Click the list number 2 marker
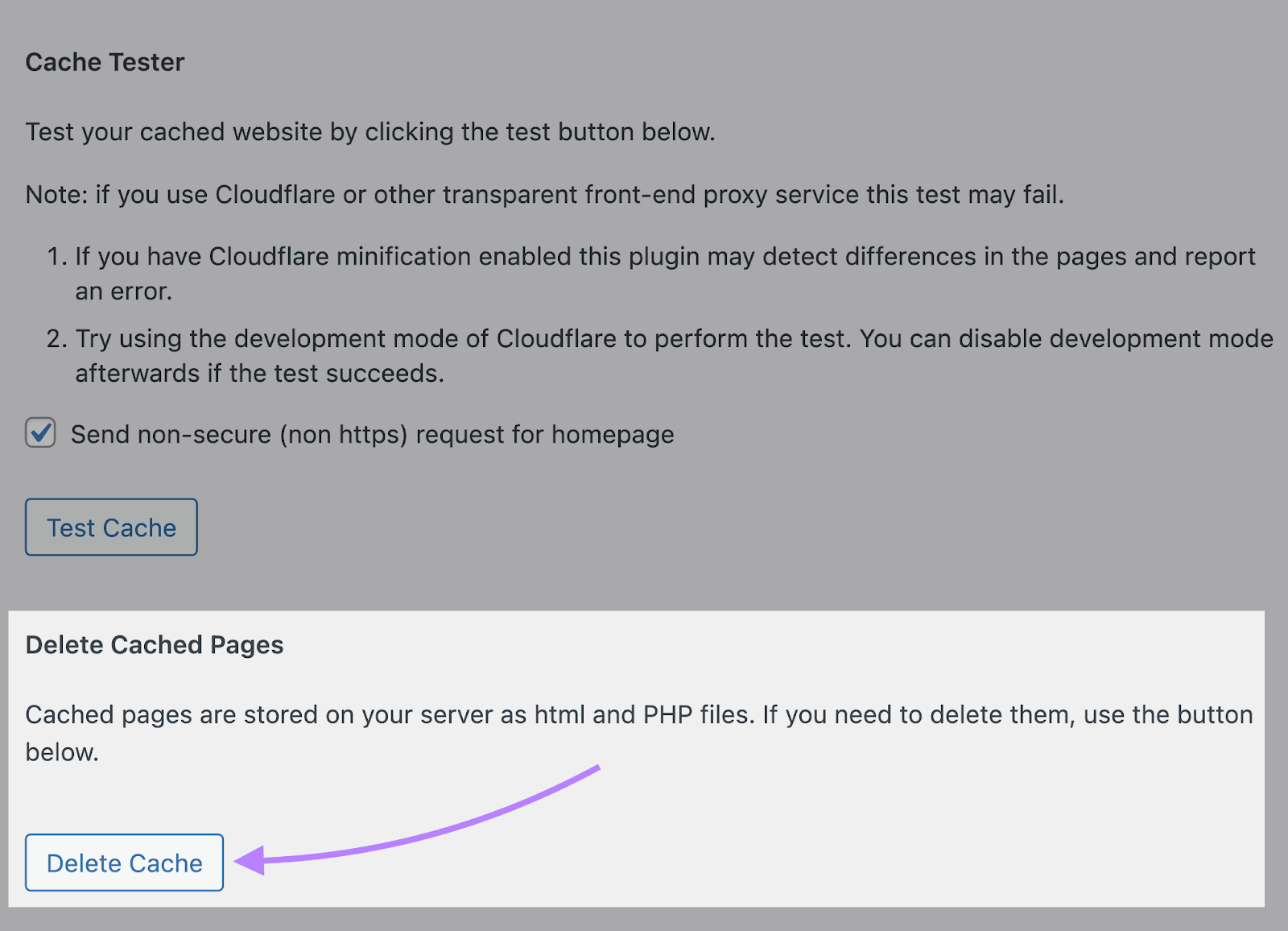Viewport: 1288px width, 931px height. (56, 339)
